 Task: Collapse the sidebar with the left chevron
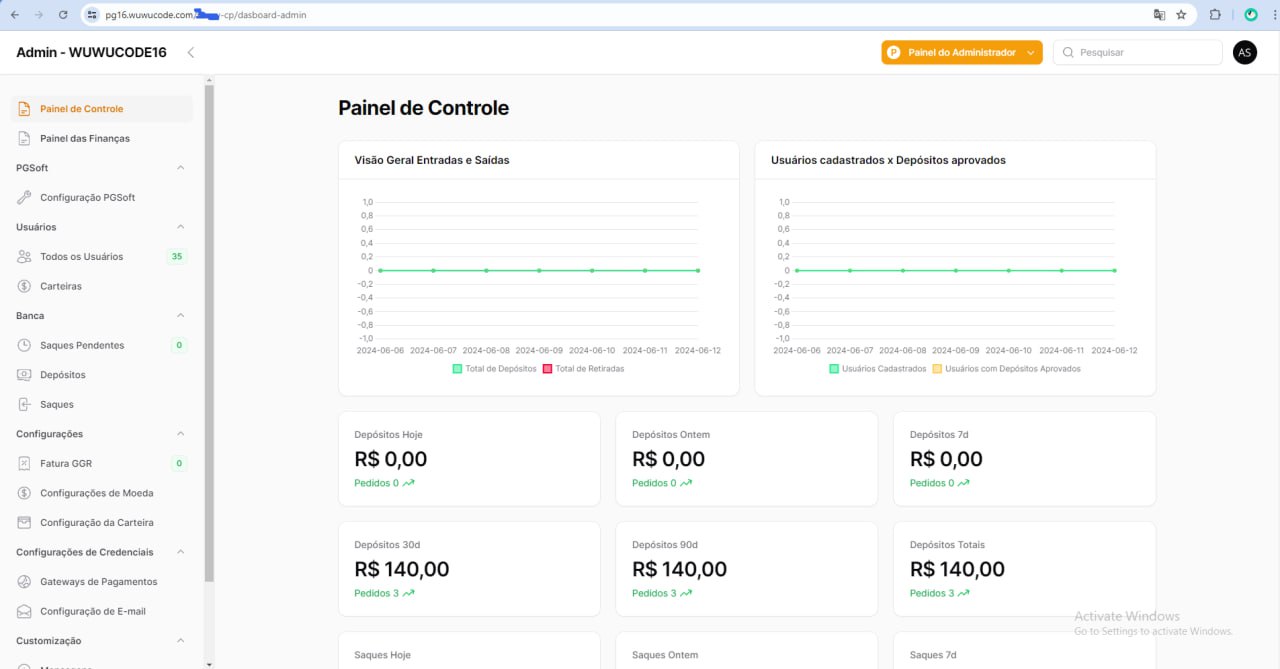click(191, 52)
